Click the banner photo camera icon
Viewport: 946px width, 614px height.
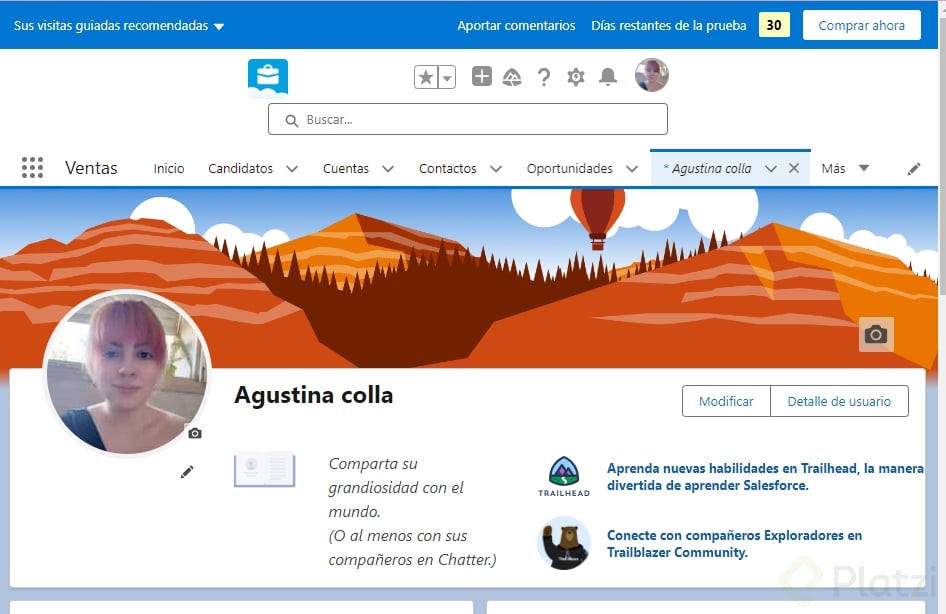pos(876,334)
